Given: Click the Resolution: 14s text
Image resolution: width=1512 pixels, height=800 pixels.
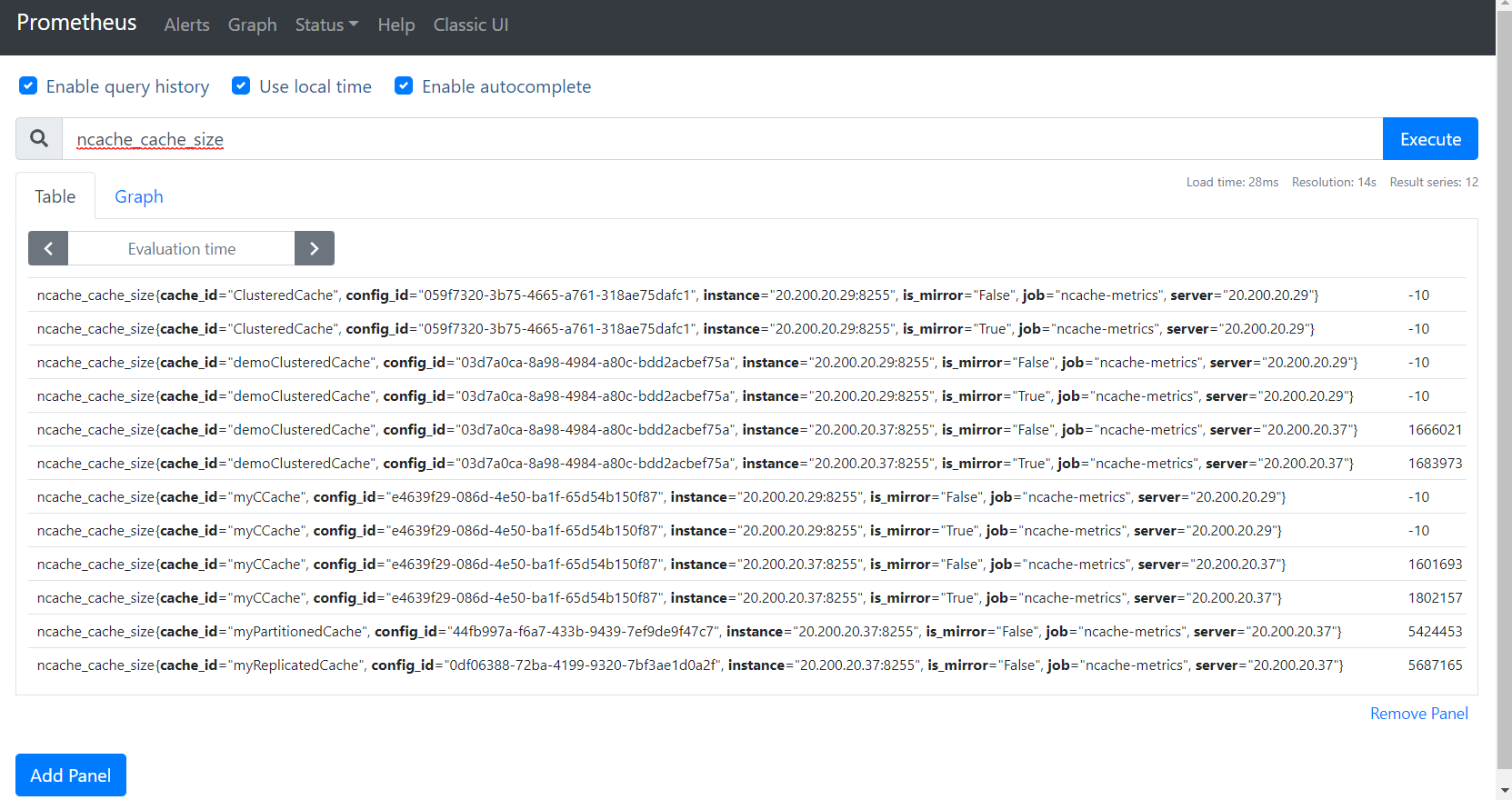Looking at the screenshot, I should click(x=1334, y=182).
